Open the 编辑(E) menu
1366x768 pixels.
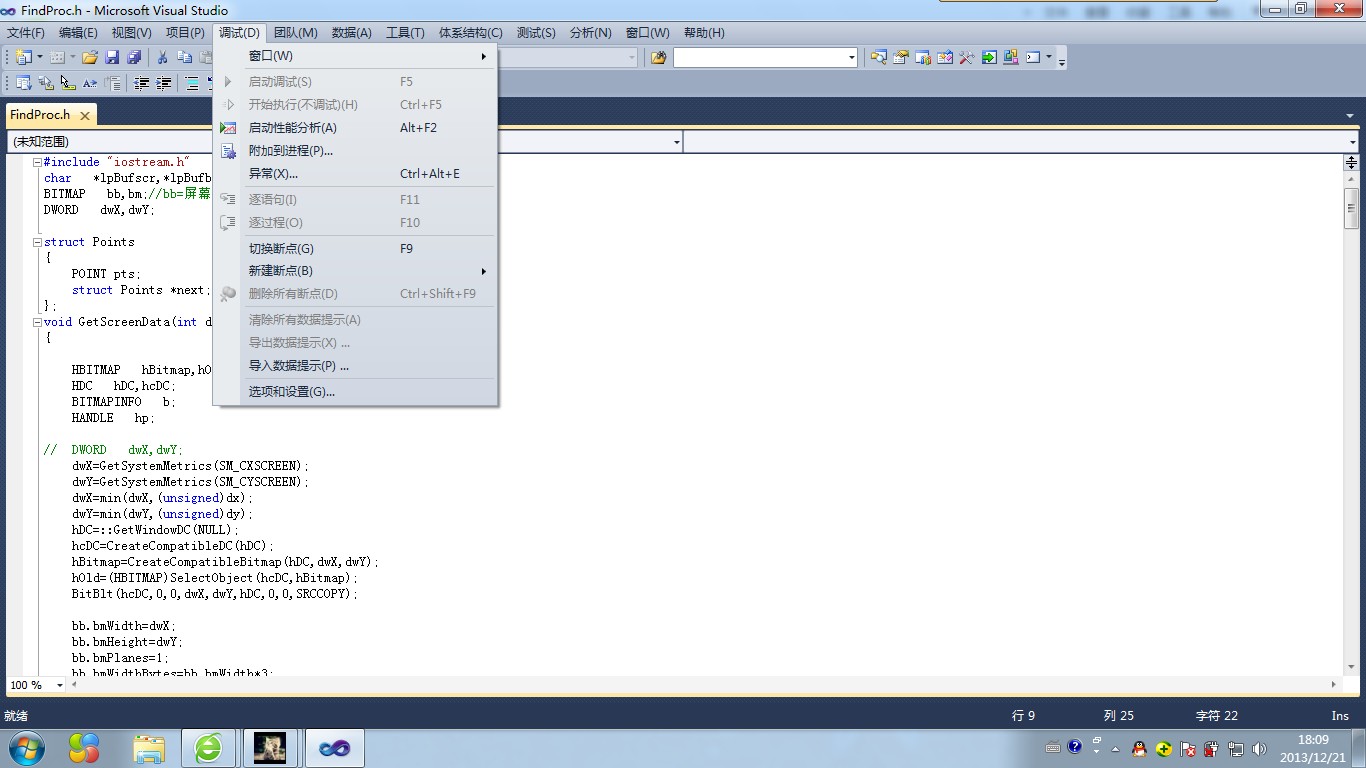pos(78,33)
